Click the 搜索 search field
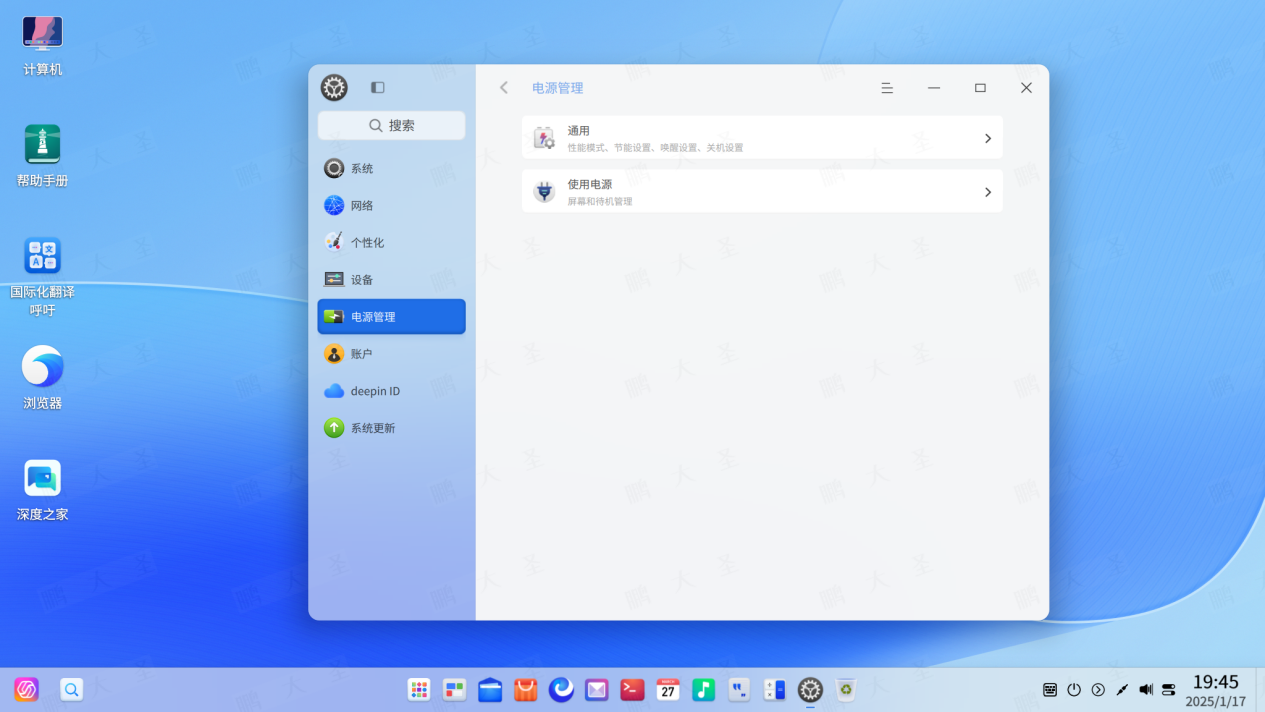This screenshot has width=1265, height=712. coord(391,125)
